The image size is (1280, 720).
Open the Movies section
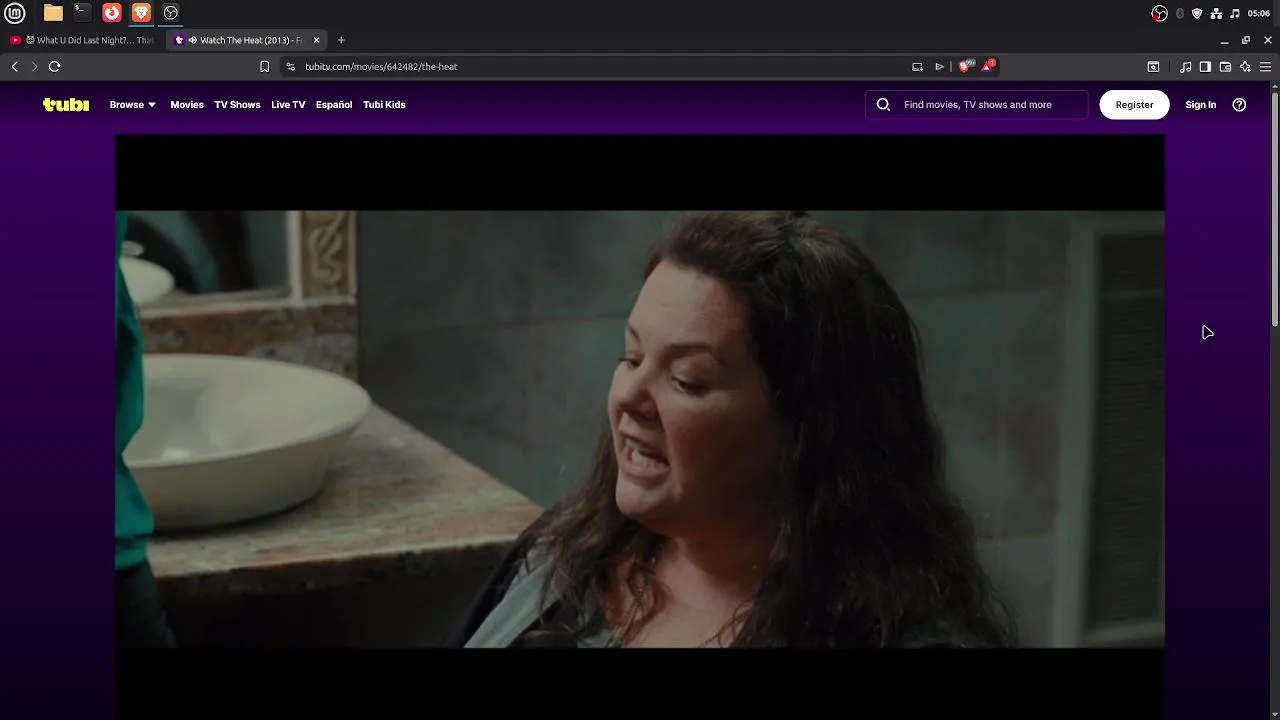coord(187,104)
